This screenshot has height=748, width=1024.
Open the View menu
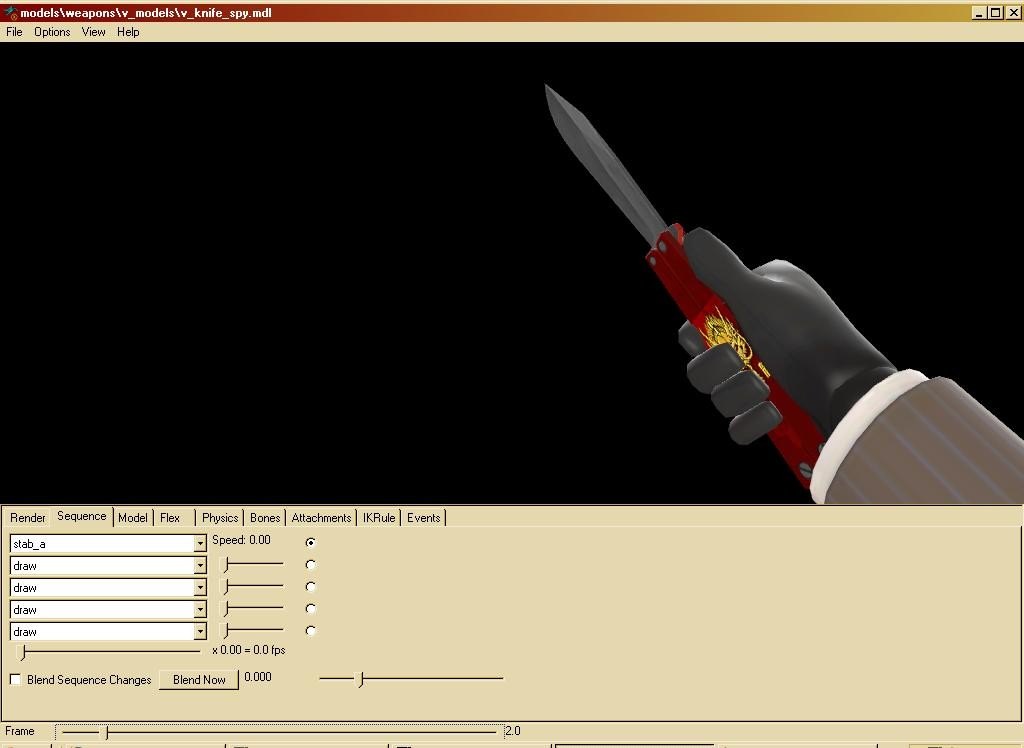tap(93, 32)
